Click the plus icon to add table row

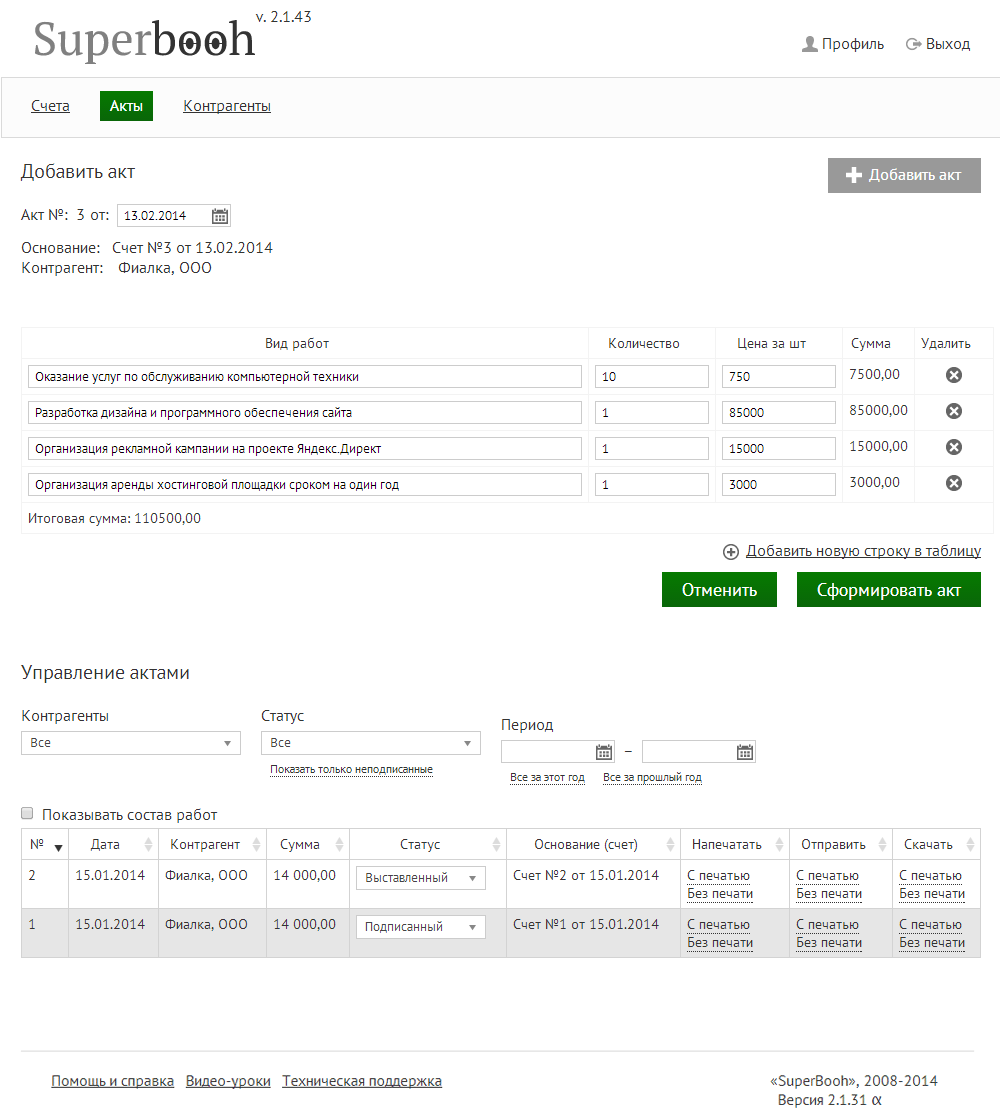(x=731, y=551)
